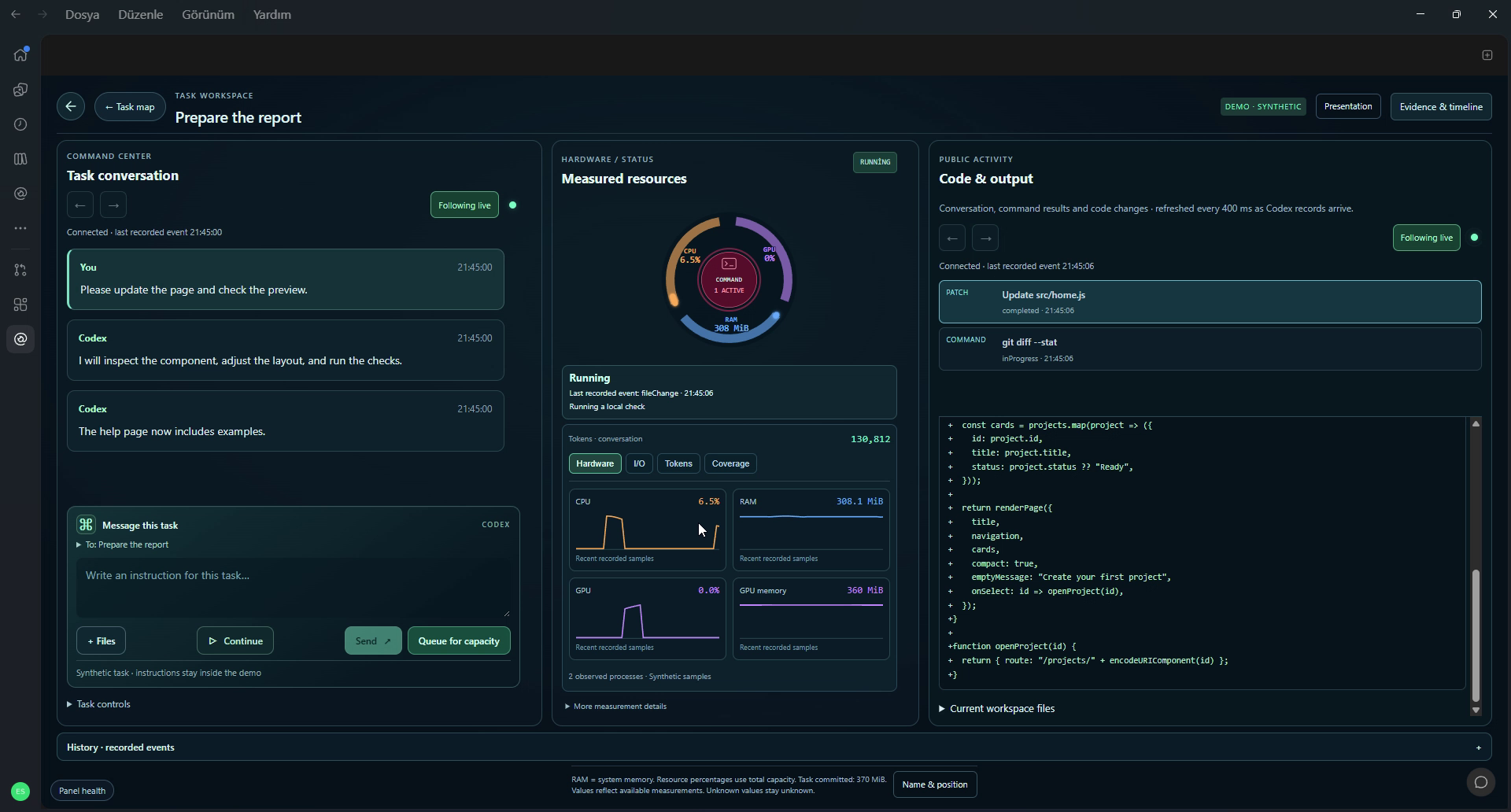Click the Evidence & timeline button

click(1440, 107)
